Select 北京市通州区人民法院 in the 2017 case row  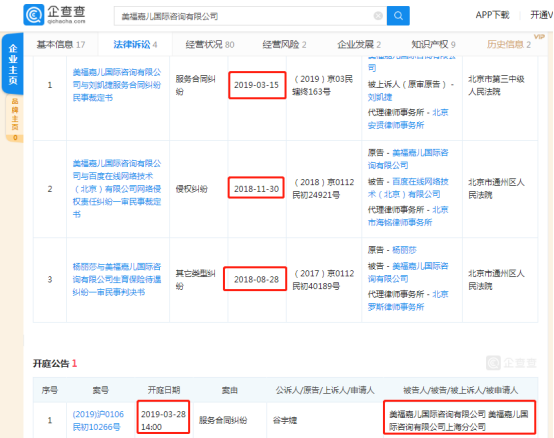[x=496, y=279]
